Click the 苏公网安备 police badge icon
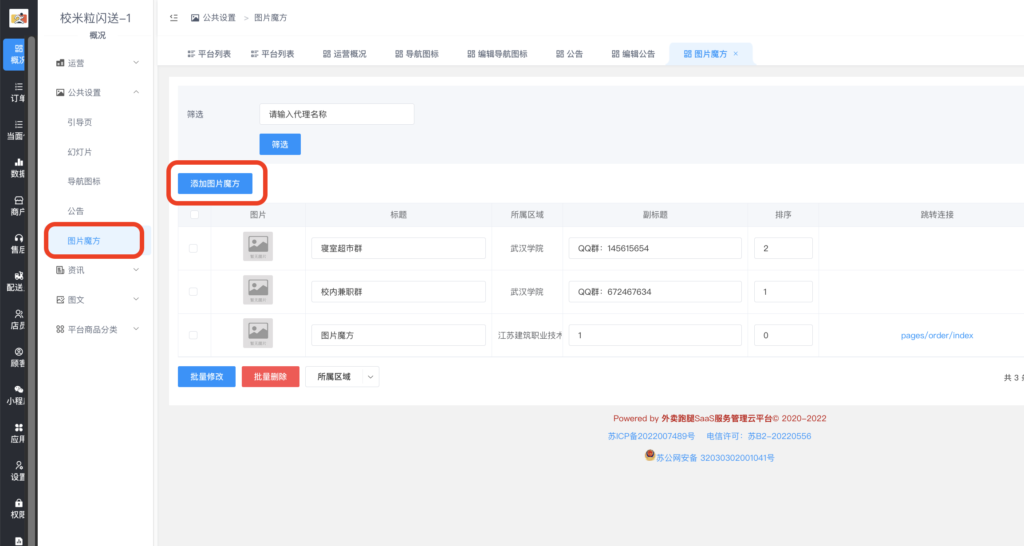The image size is (1024, 546). coord(650,455)
